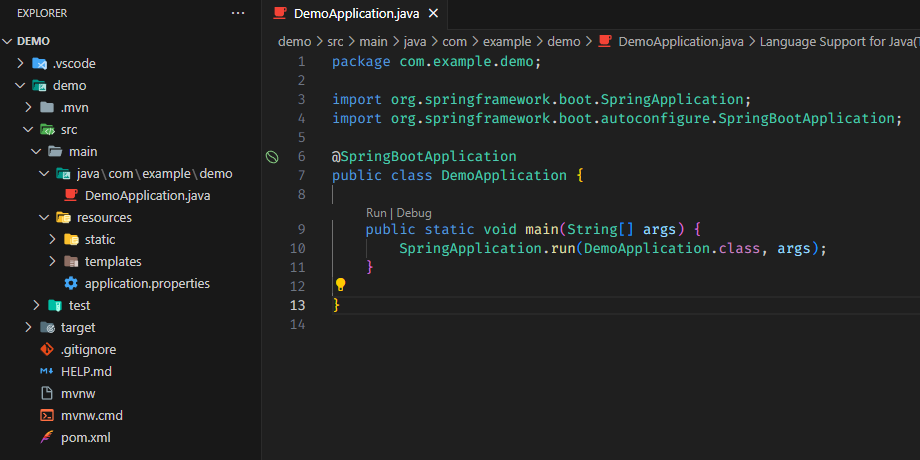Open the Explorer more actions ellipsis menu
This screenshot has width=920, height=460.
237,13
